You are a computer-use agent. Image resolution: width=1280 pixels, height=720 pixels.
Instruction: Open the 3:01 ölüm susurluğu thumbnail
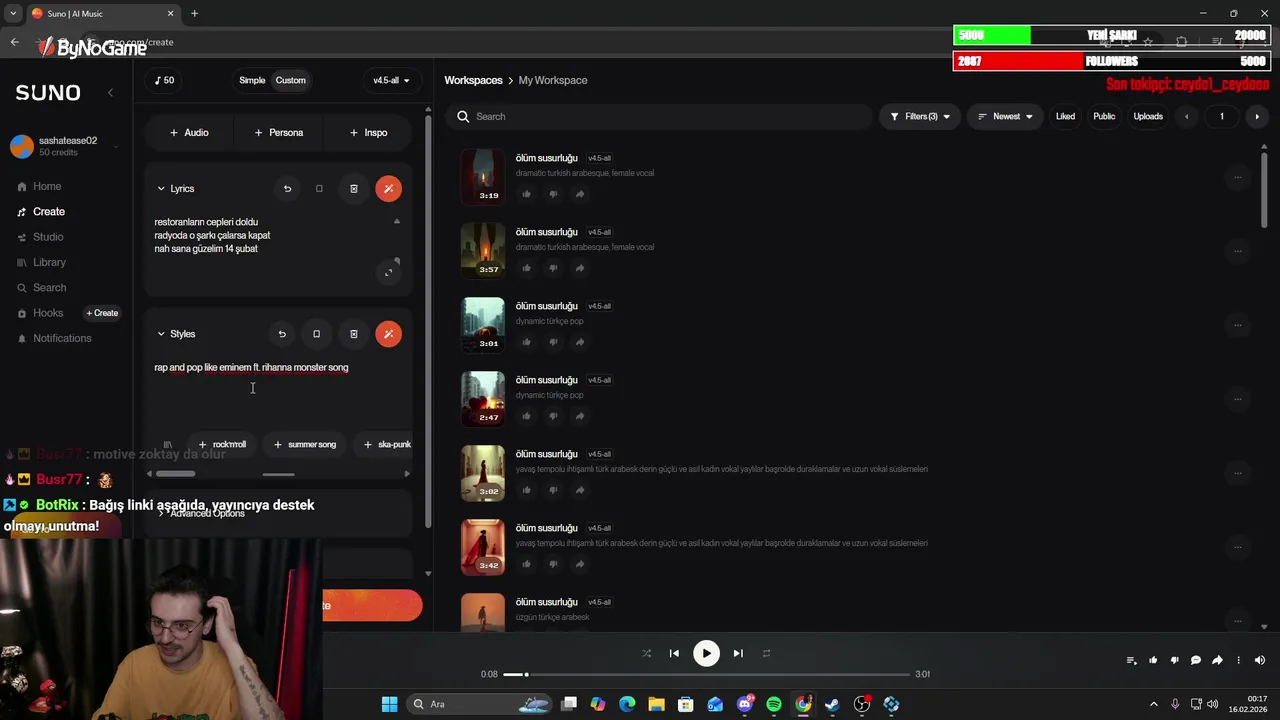click(482, 324)
